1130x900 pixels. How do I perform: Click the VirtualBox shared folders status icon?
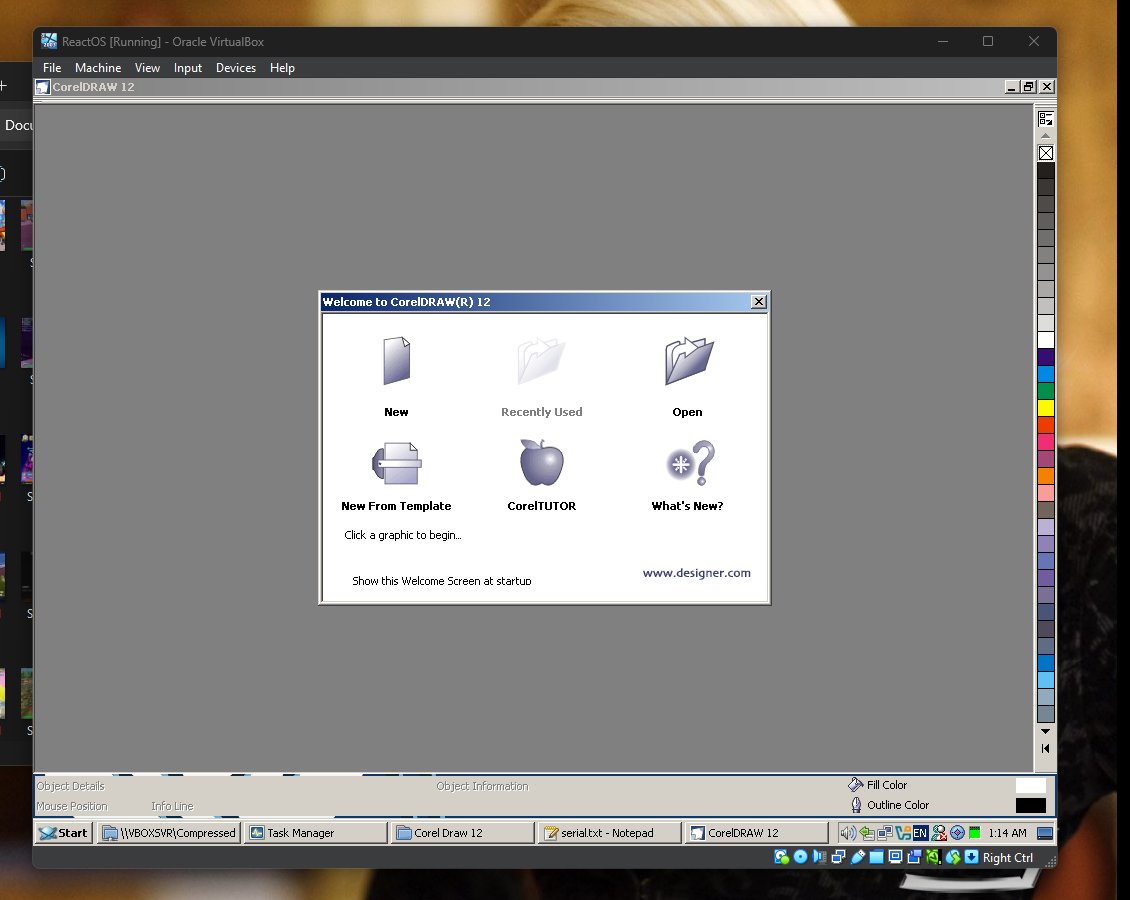pyautogui.click(x=876, y=857)
